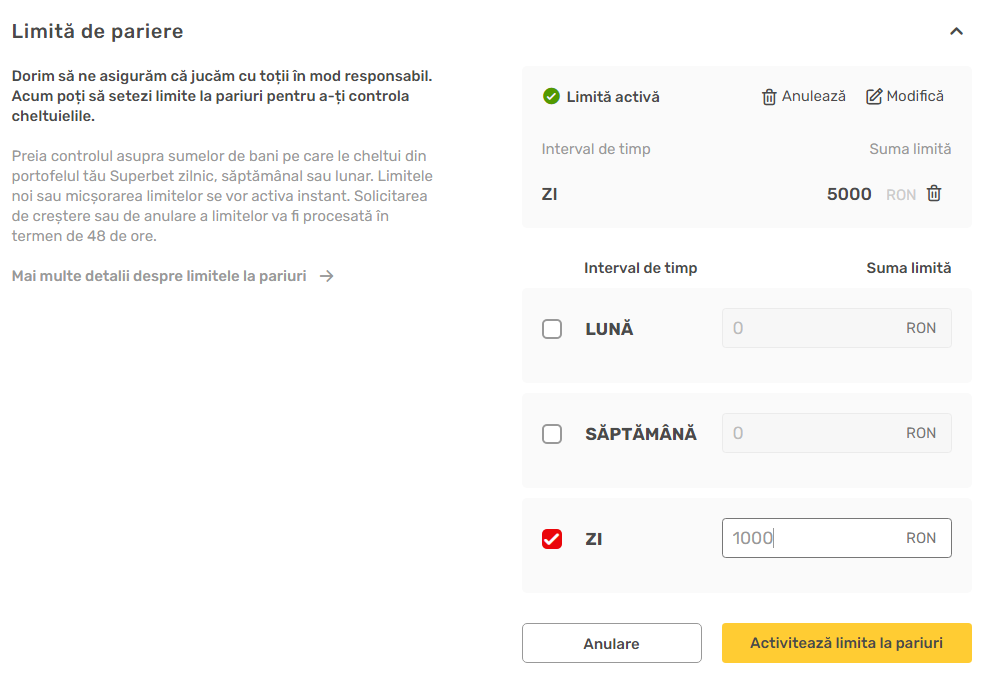Screen dimensions: 986x678
Task: Delete the 5000 RON daily limit
Action: (934, 194)
